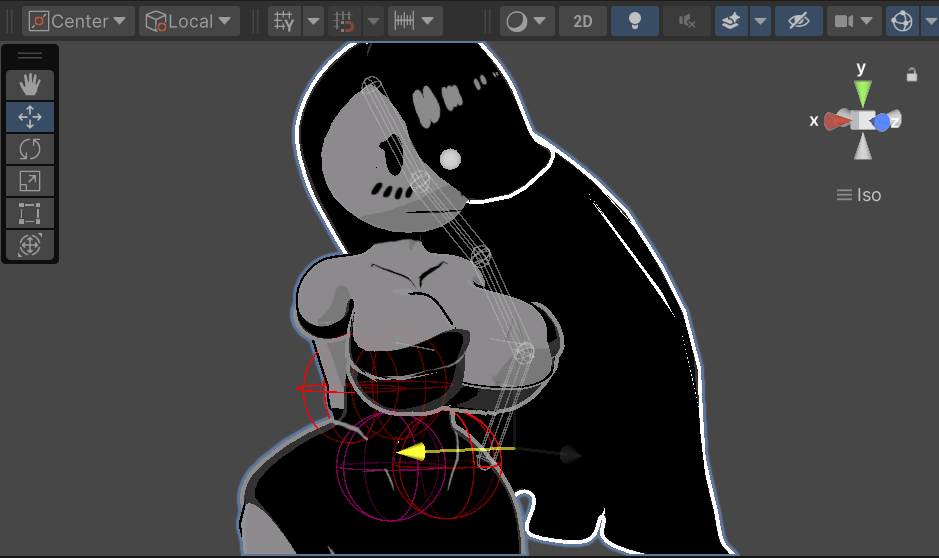Open the Local handle rotation dropdown
This screenshot has height=558, width=939.
(189, 21)
